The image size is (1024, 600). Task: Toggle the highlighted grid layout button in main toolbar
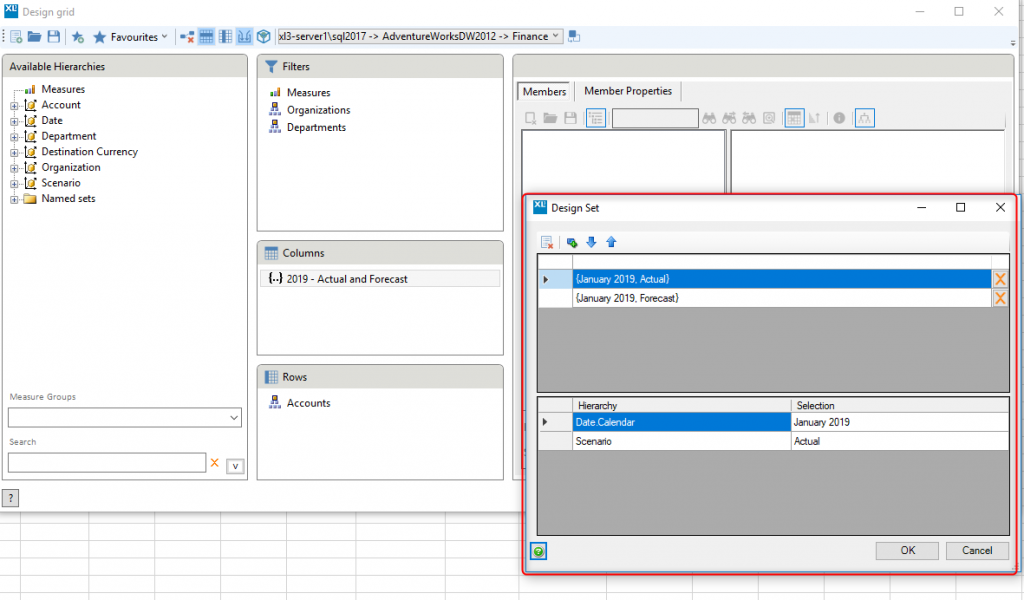coord(207,37)
